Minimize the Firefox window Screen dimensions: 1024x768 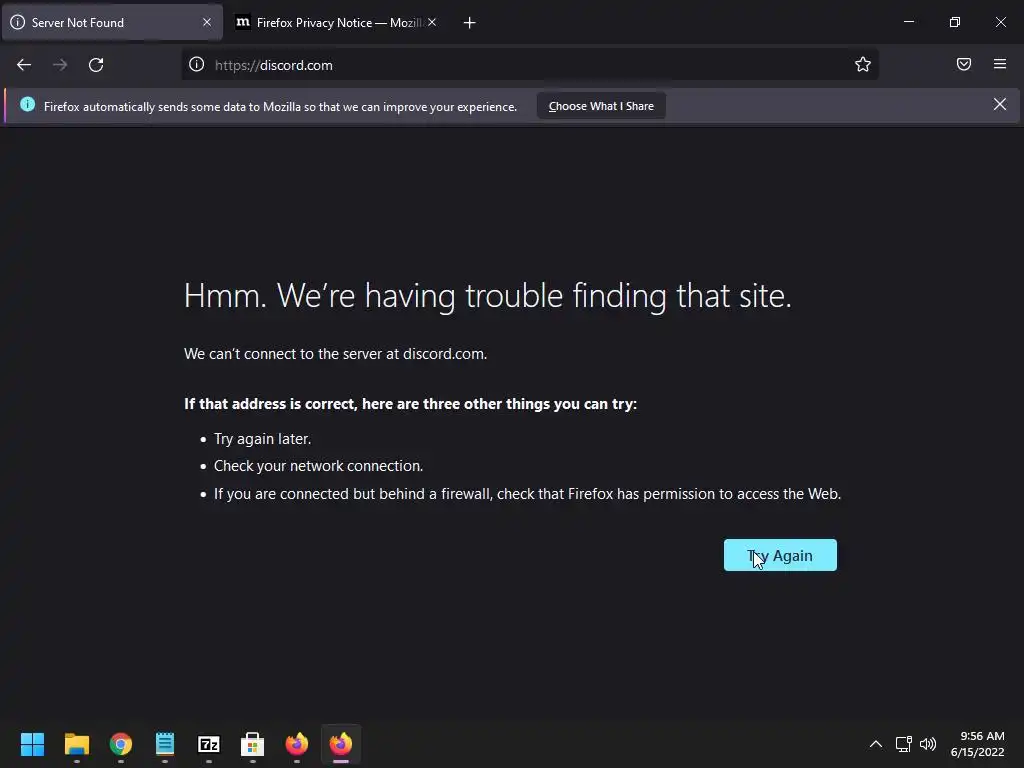tap(908, 22)
